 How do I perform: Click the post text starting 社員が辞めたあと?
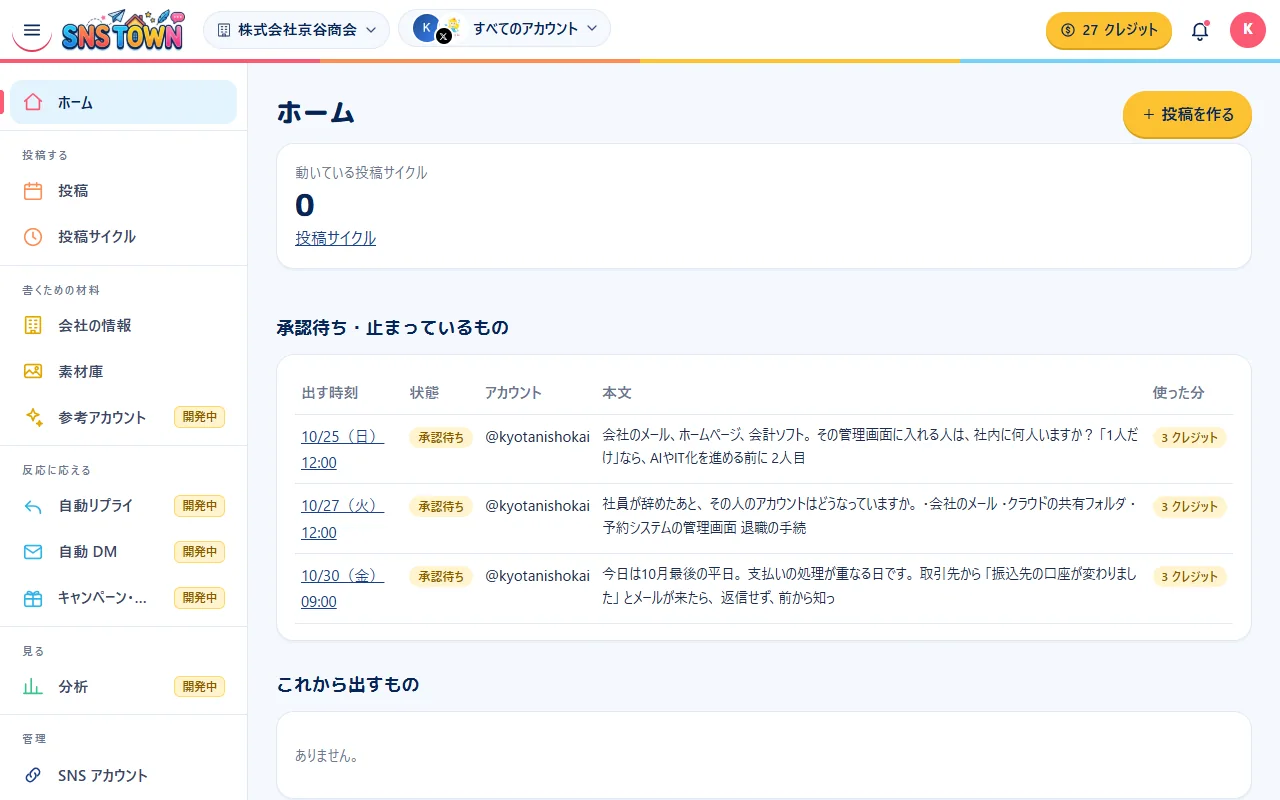coord(870,516)
